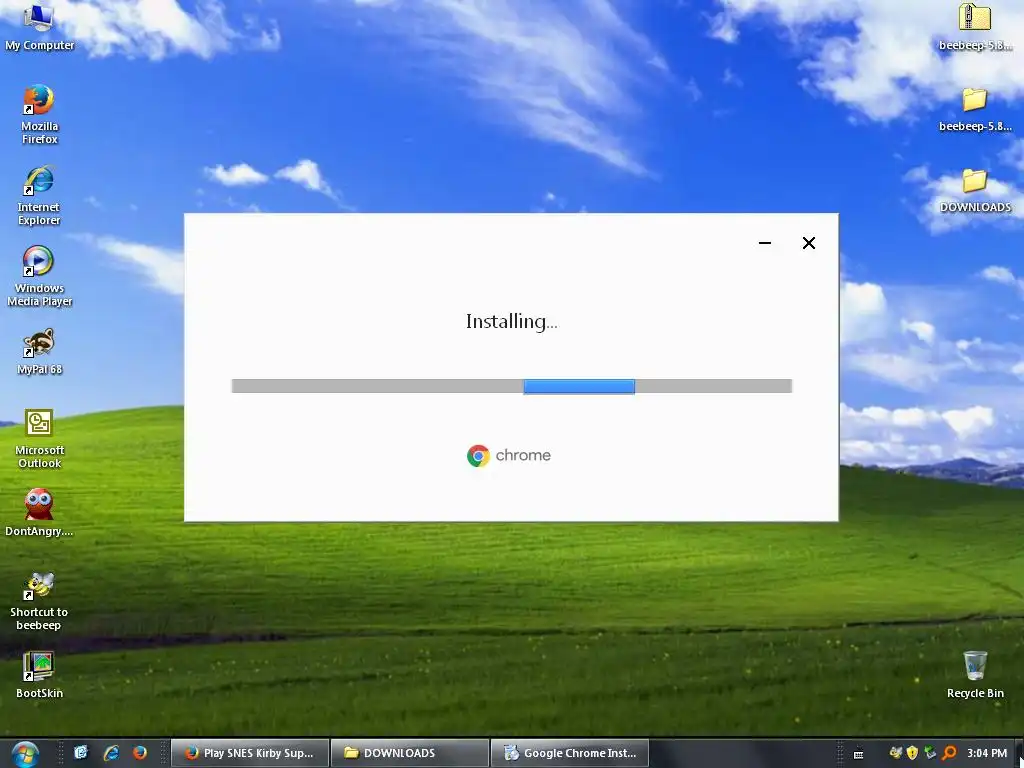
Task: Click the green arrow hardware tray icon
Action: pos(930,753)
